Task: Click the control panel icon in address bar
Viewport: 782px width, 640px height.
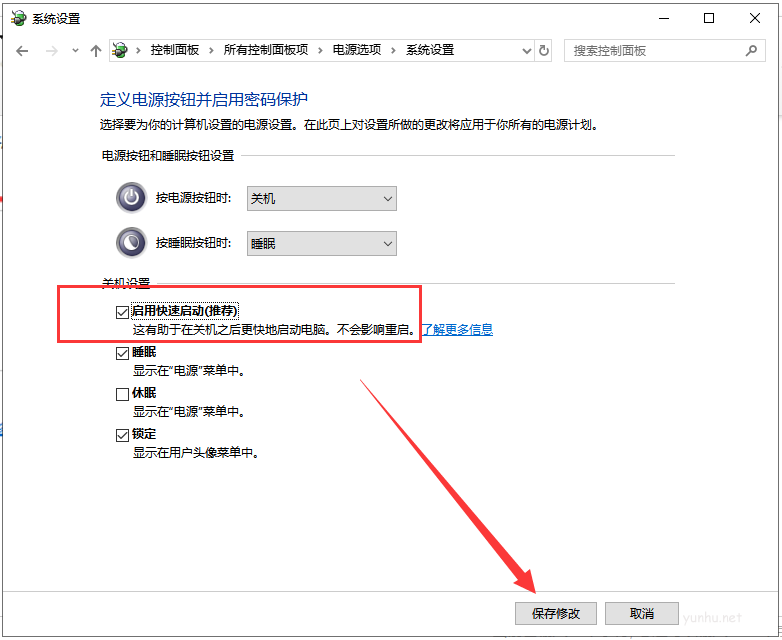Action: pos(120,50)
